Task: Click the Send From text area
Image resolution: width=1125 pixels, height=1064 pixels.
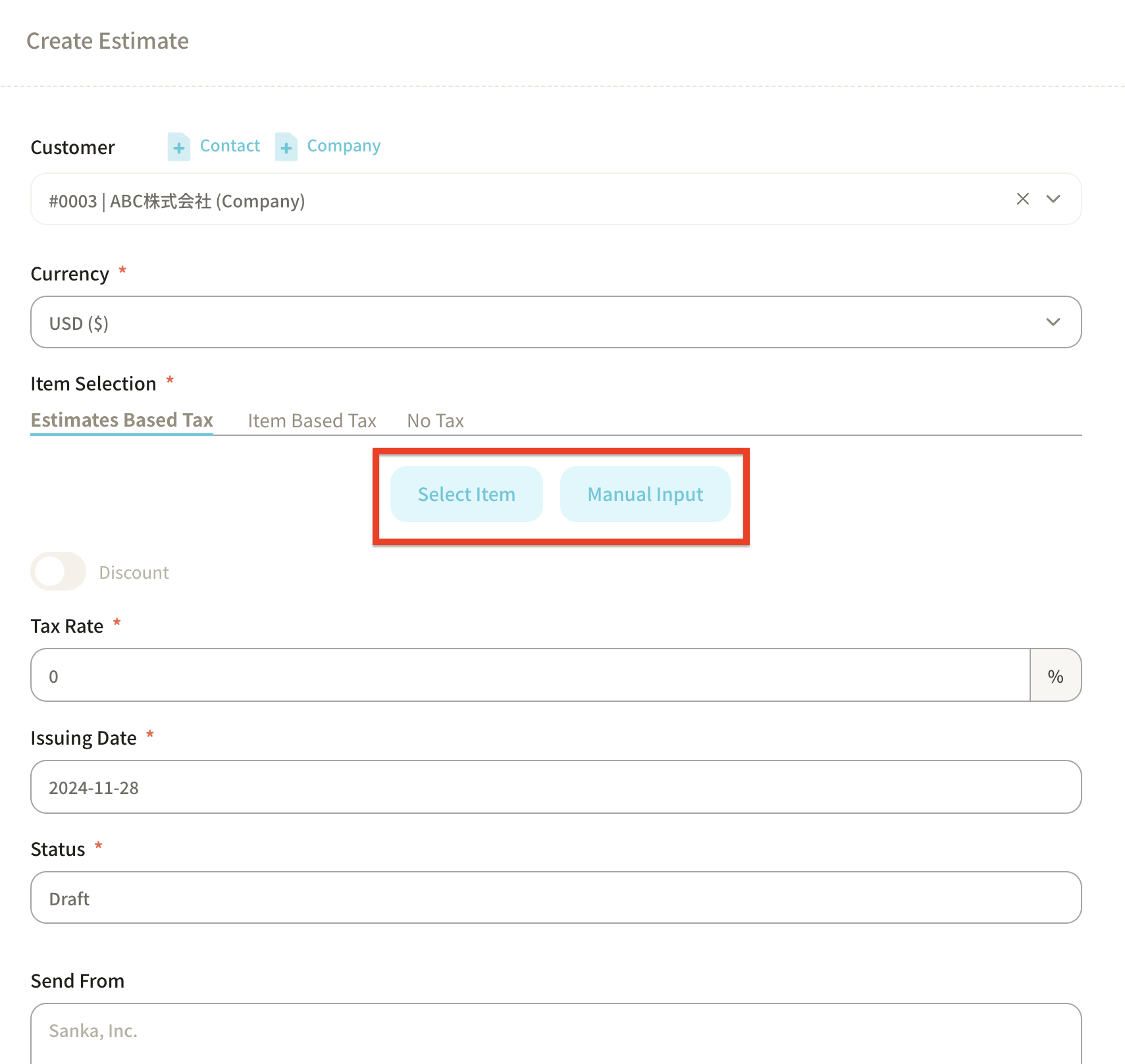Action: click(x=556, y=1032)
